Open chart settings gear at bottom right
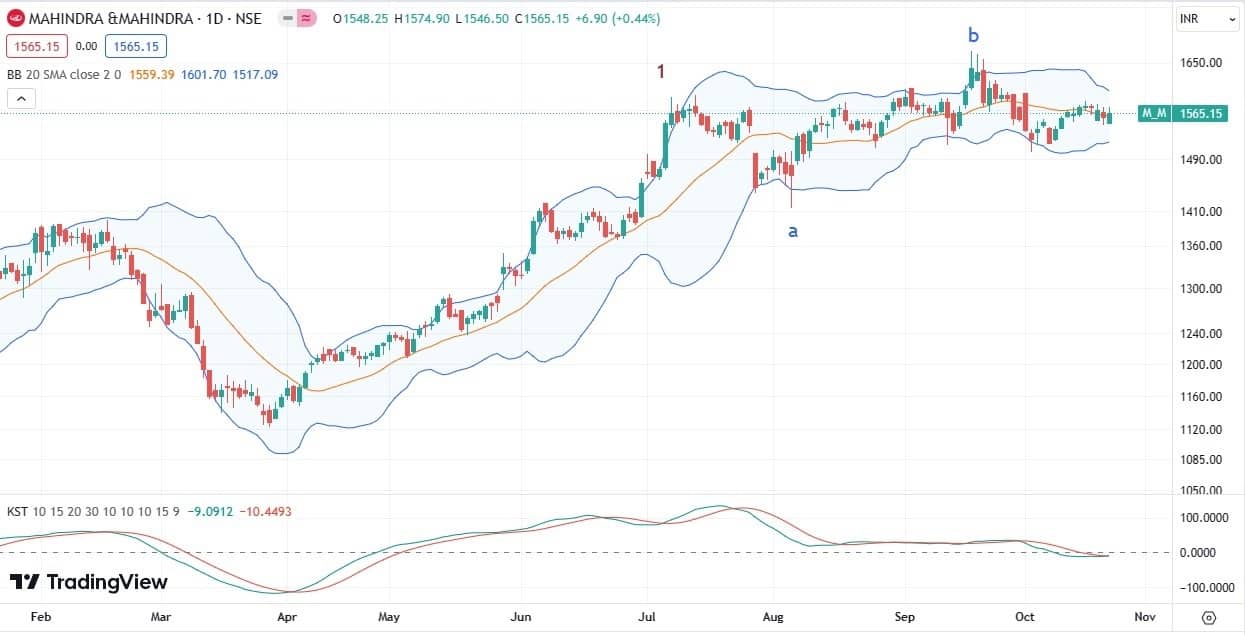This screenshot has width=1245, height=635. click(1209, 617)
